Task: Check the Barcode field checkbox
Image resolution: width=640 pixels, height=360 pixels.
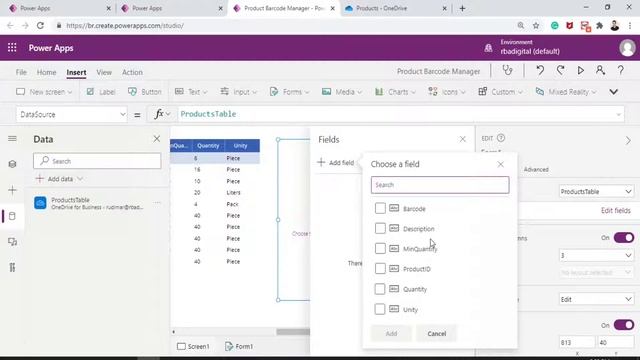Action: [380, 208]
